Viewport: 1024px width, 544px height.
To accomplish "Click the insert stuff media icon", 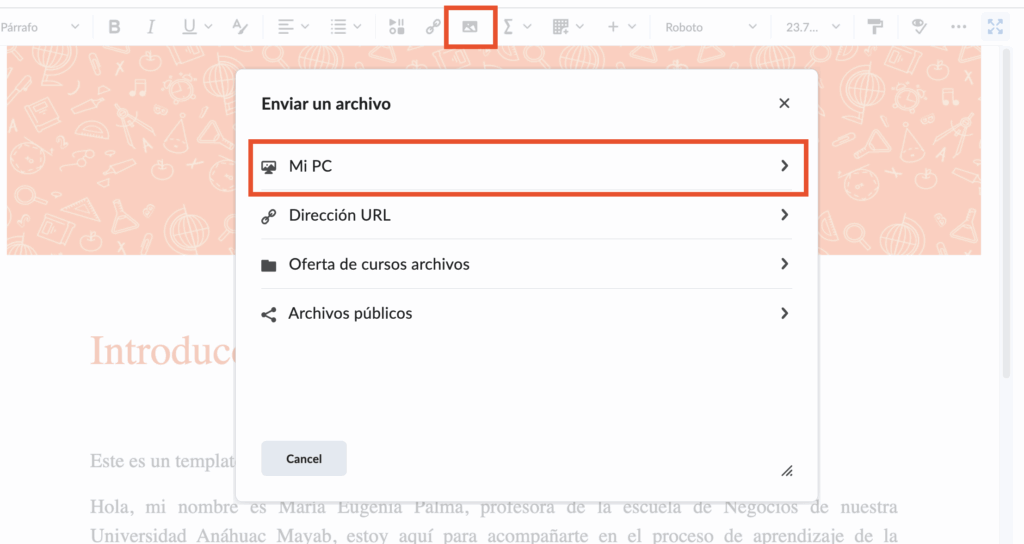I will coord(396,27).
